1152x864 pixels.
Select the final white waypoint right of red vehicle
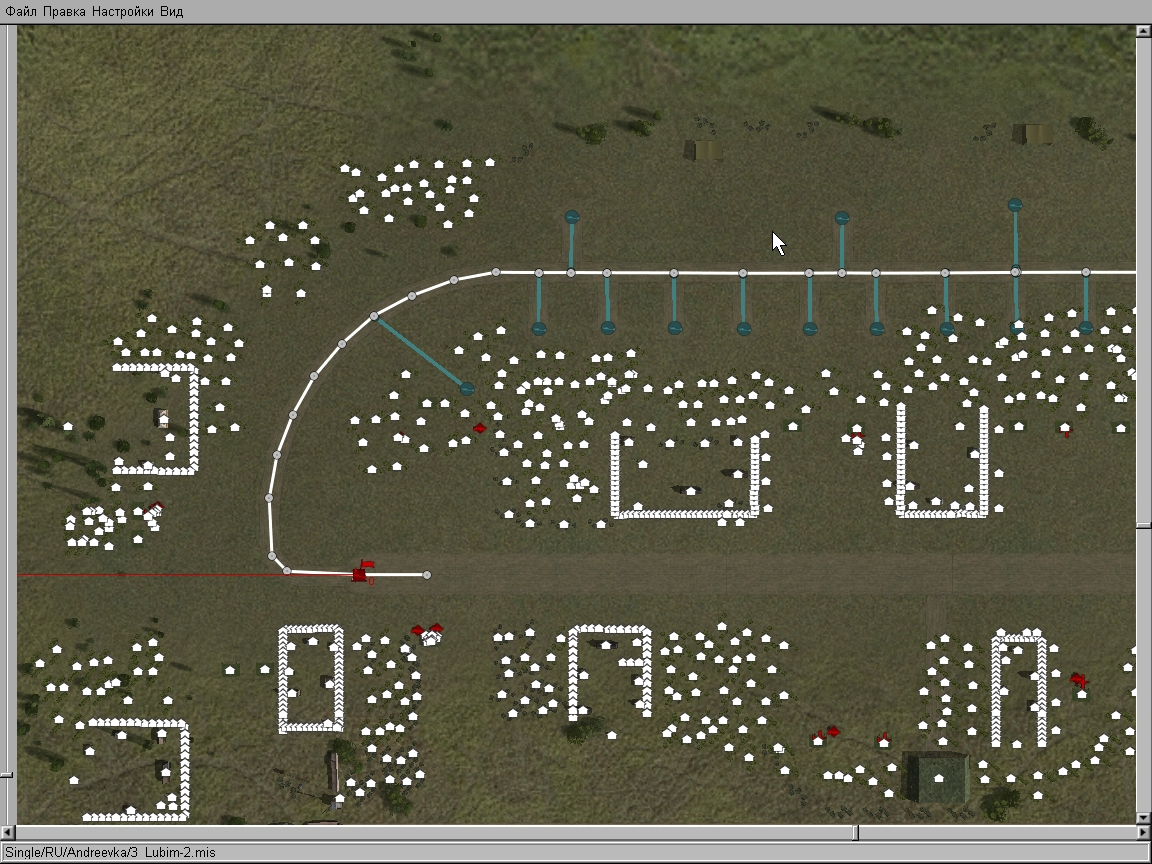[x=427, y=575]
